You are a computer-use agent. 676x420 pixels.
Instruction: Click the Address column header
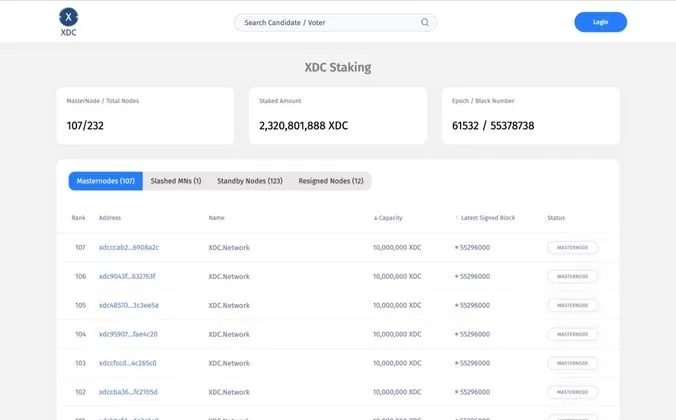point(110,218)
